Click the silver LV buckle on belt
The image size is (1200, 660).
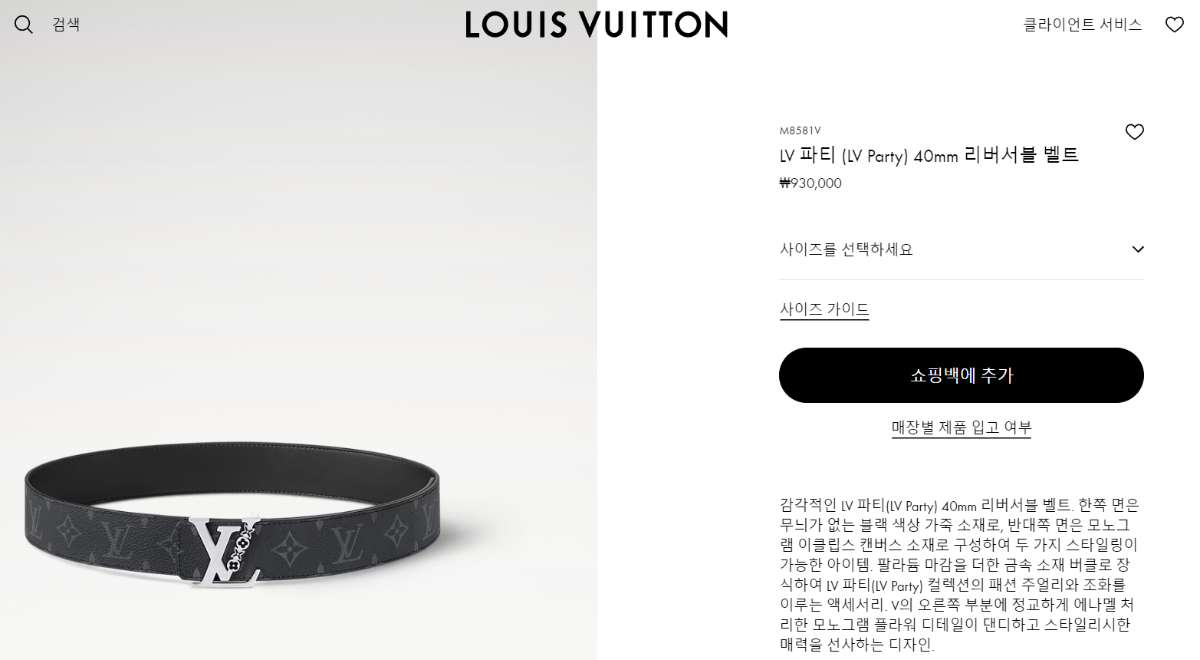coord(225,552)
